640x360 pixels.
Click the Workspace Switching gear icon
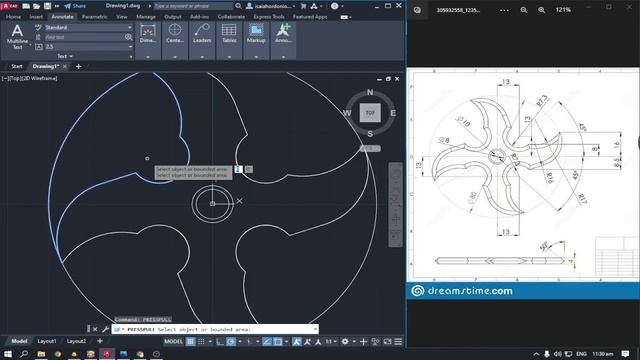(x=345, y=342)
